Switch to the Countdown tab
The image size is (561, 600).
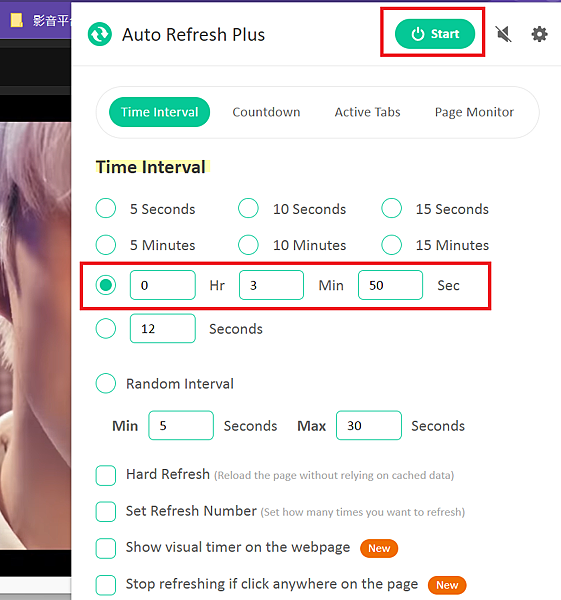pos(266,112)
